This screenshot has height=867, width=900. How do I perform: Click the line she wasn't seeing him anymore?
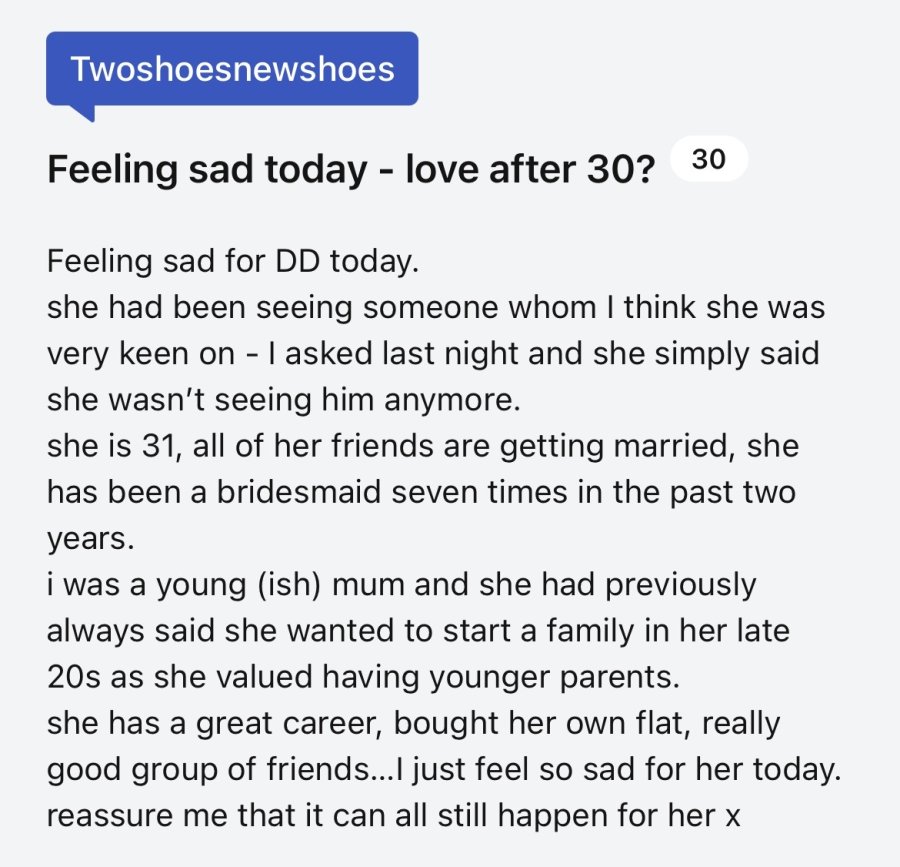point(284,401)
